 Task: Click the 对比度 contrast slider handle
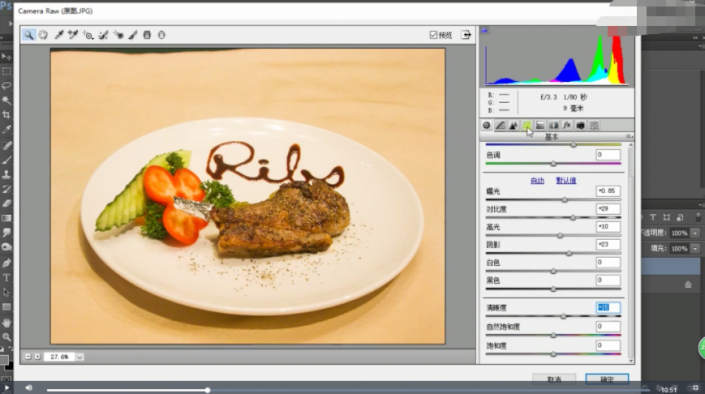pyautogui.click(x=573, y=218)
